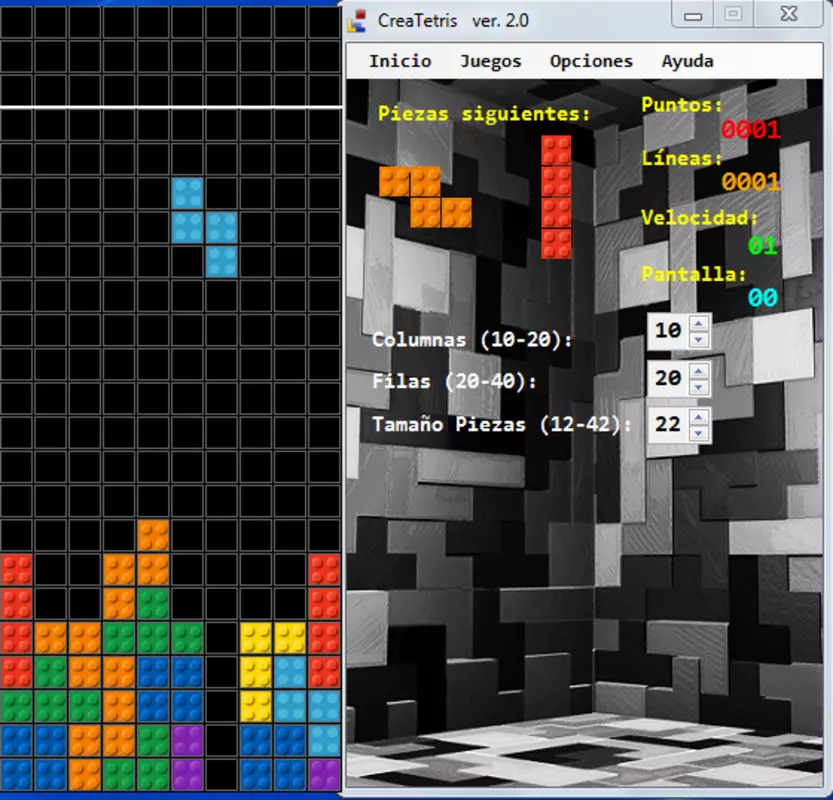Click the Pantalla value 00
The width and height of the screenshot is (833, 800).
763,297
